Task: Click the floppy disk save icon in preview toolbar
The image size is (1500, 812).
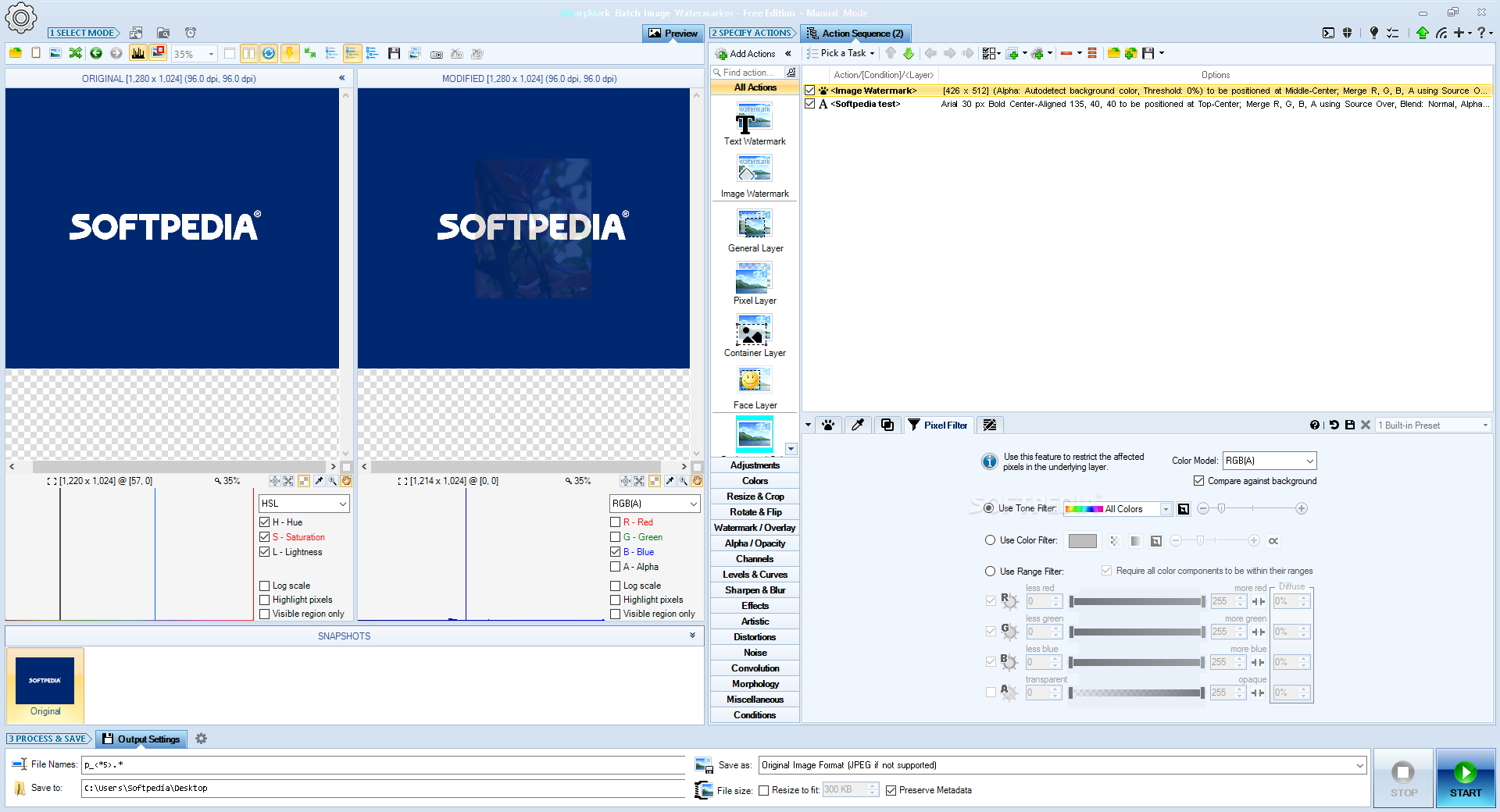Action: [x=394, y=53]
